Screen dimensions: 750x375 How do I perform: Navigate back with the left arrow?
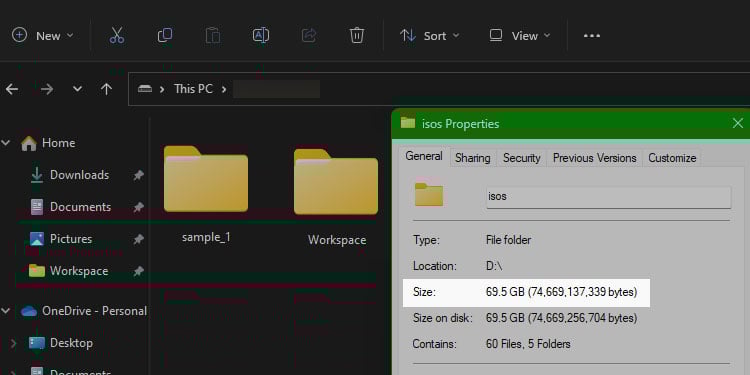click(x=12, y=89)
